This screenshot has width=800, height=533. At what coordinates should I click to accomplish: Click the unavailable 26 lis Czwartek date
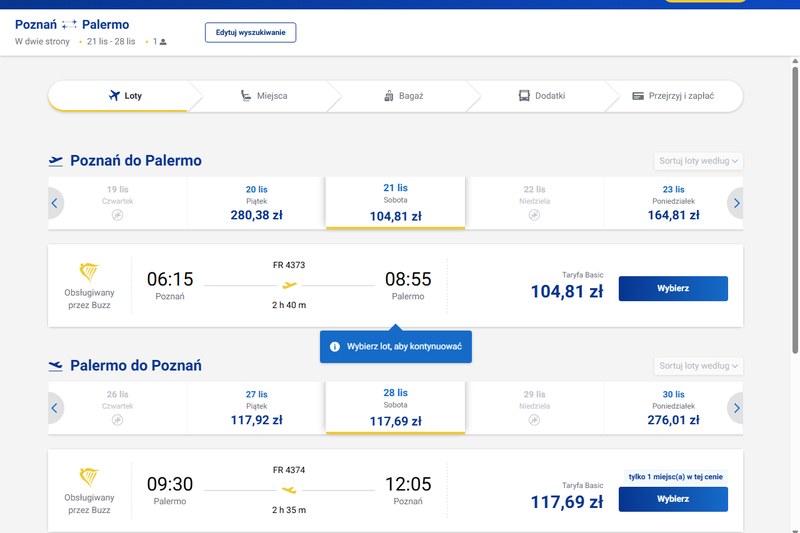click(x=117, y=408)
